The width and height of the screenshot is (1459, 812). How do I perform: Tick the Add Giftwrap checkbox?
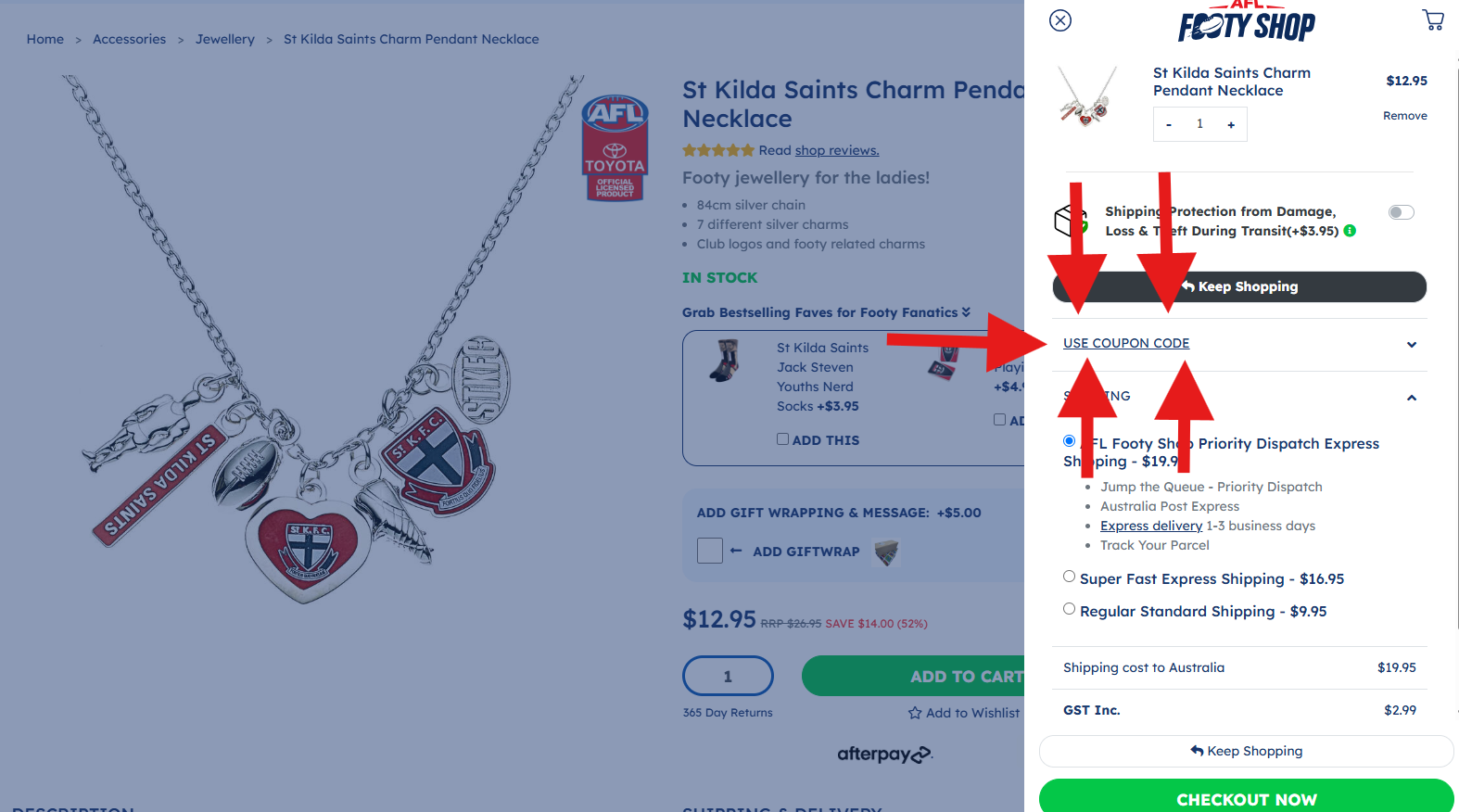pyautogui.click(x=710, y=551)
